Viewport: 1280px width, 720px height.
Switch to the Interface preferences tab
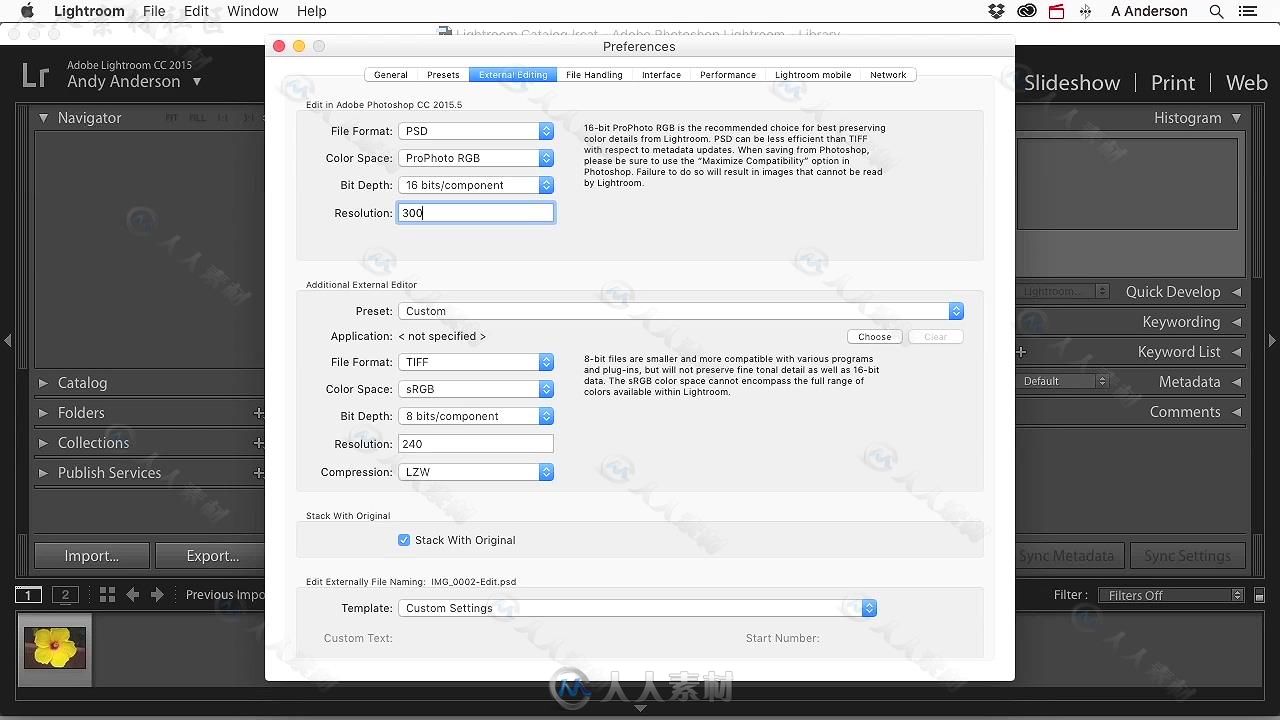pos(661,75)
